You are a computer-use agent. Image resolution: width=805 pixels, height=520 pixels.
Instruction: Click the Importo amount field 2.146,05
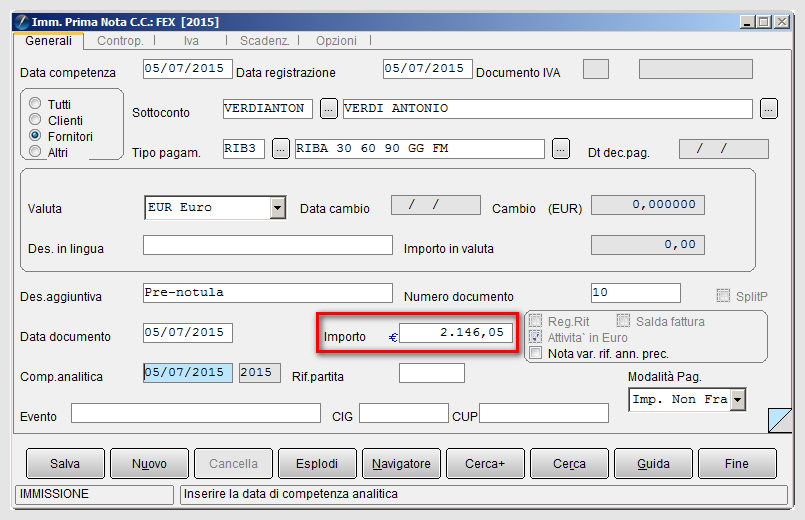[x=456, y=333]
